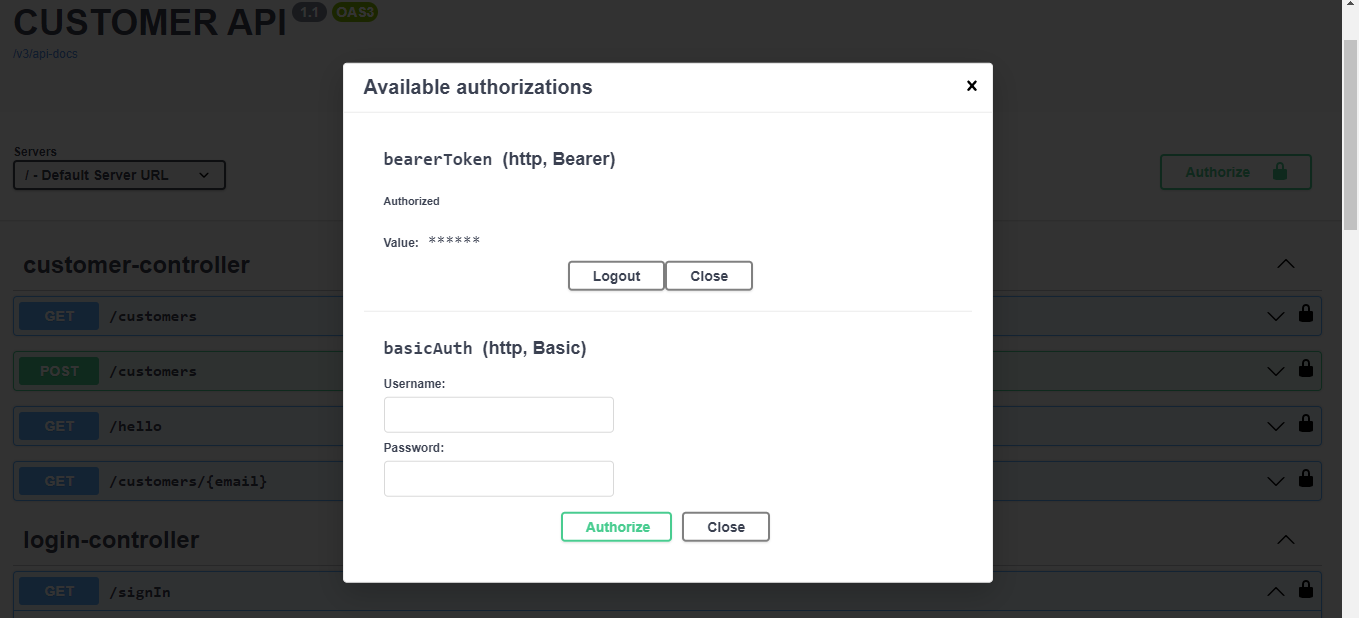Click the green Authorize padlock button
Image resolution: width=1359 pixels, height=618 pixels.
point(1235,171)
